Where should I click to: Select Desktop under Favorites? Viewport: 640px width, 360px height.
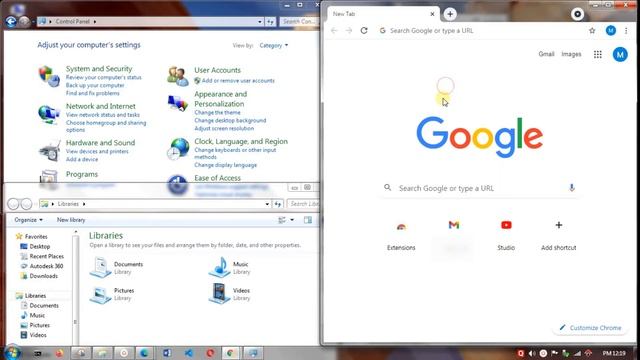point(40,247)
